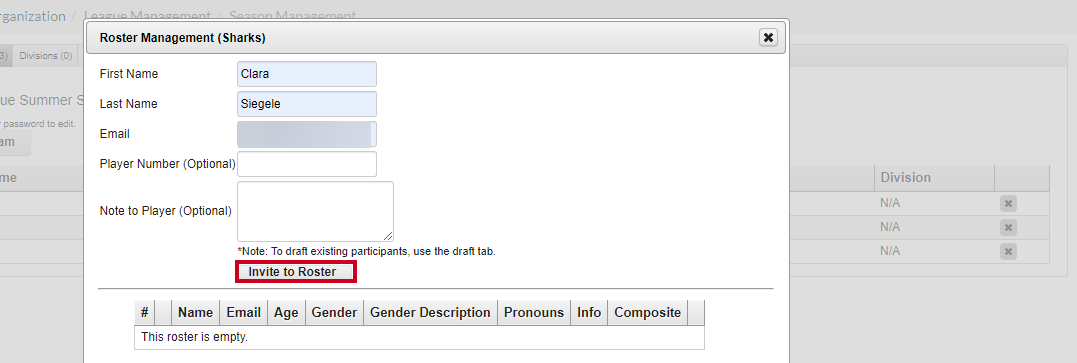The height and width of the screenshot is (363, 1077).
Task: Click the Invite to Roster button
Action: click(296, 272)
